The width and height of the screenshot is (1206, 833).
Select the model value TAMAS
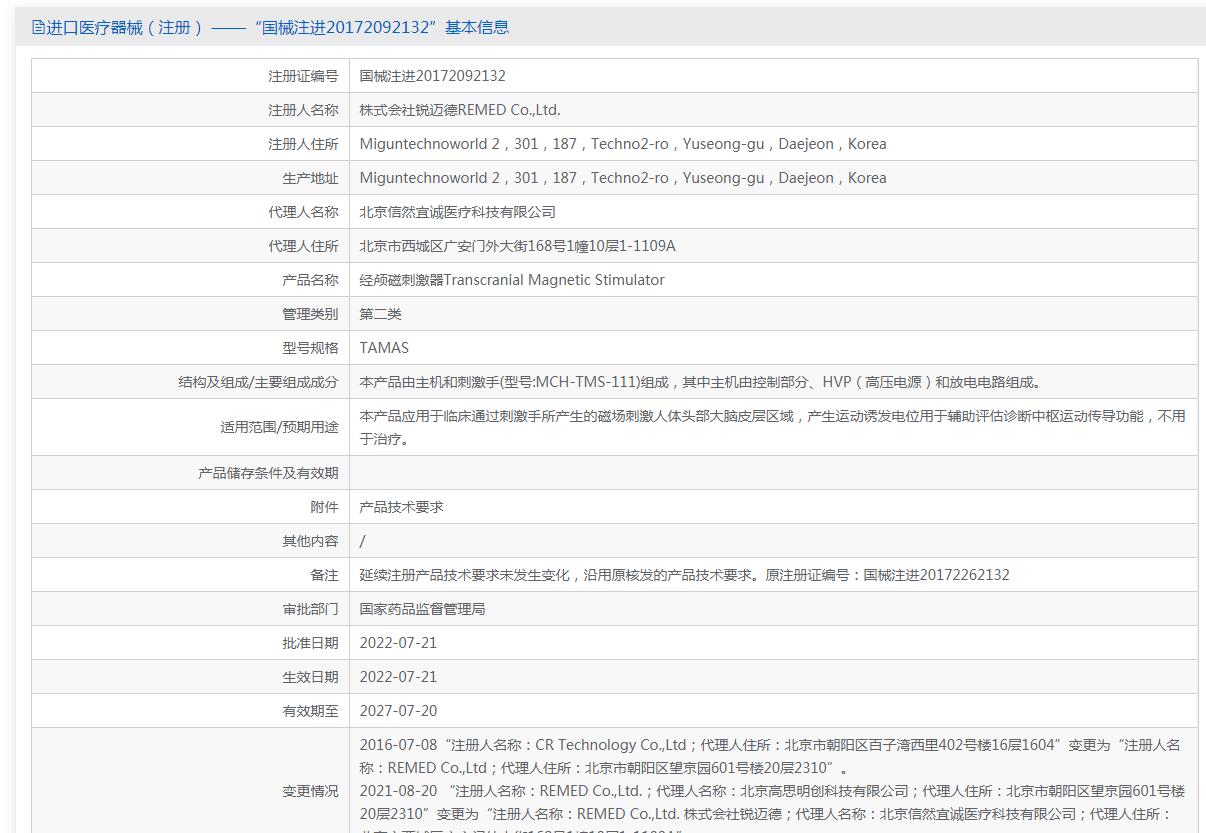384,348
